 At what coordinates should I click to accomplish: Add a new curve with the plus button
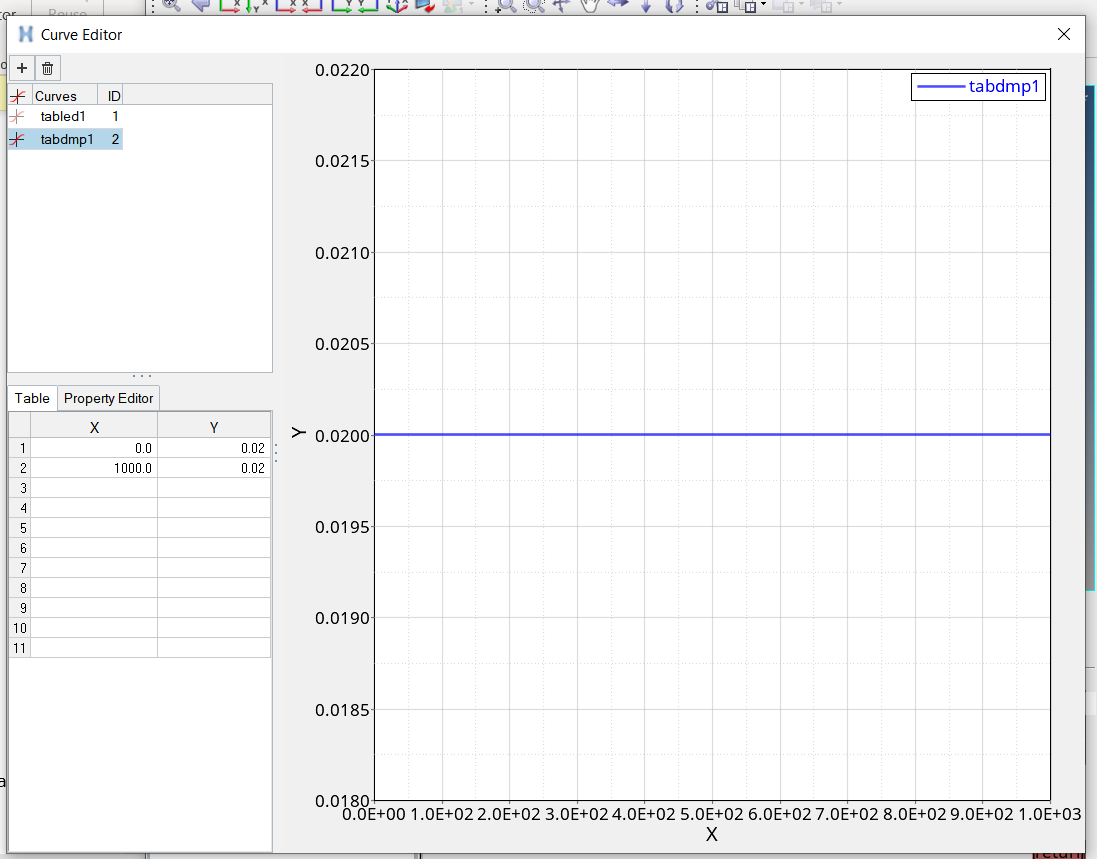[x=22, y=68]
